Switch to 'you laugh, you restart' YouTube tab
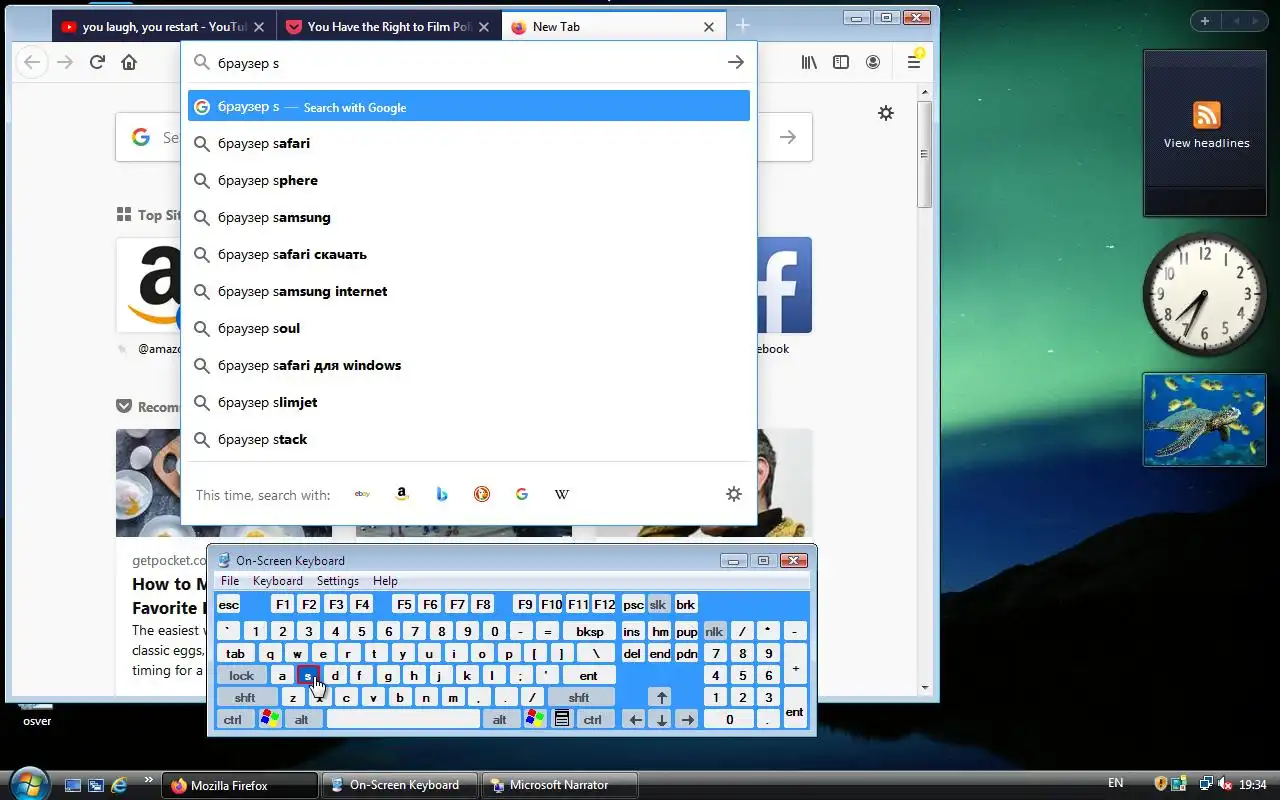1280x800 pixels. [164, 27]
